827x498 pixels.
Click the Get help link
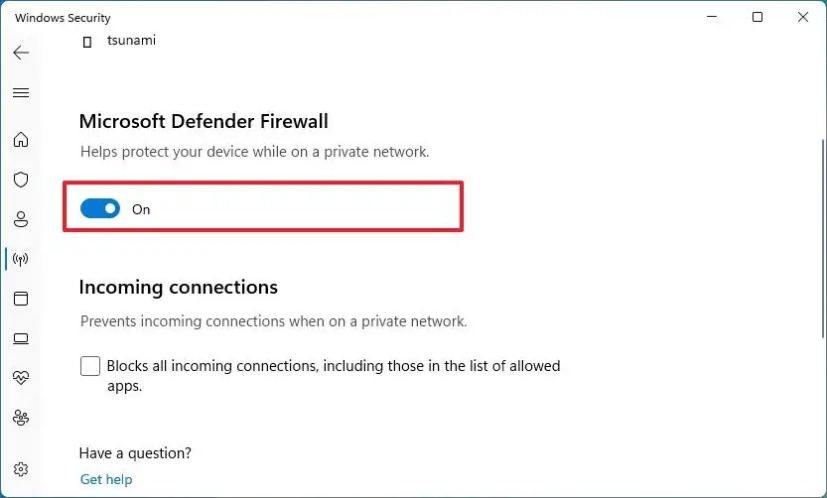click(106, 479)
